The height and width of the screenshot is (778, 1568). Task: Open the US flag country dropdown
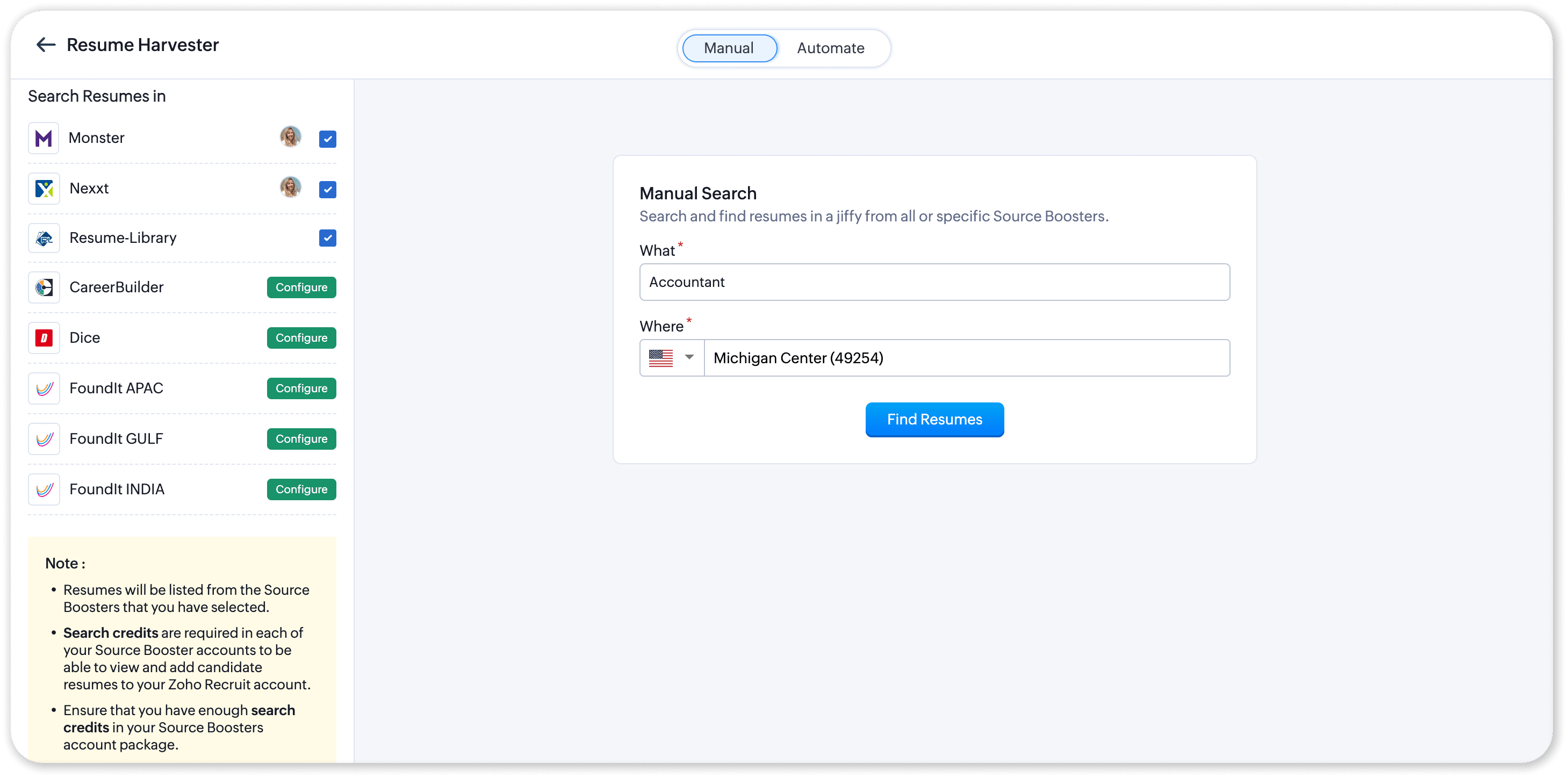(x=671, y=358)
